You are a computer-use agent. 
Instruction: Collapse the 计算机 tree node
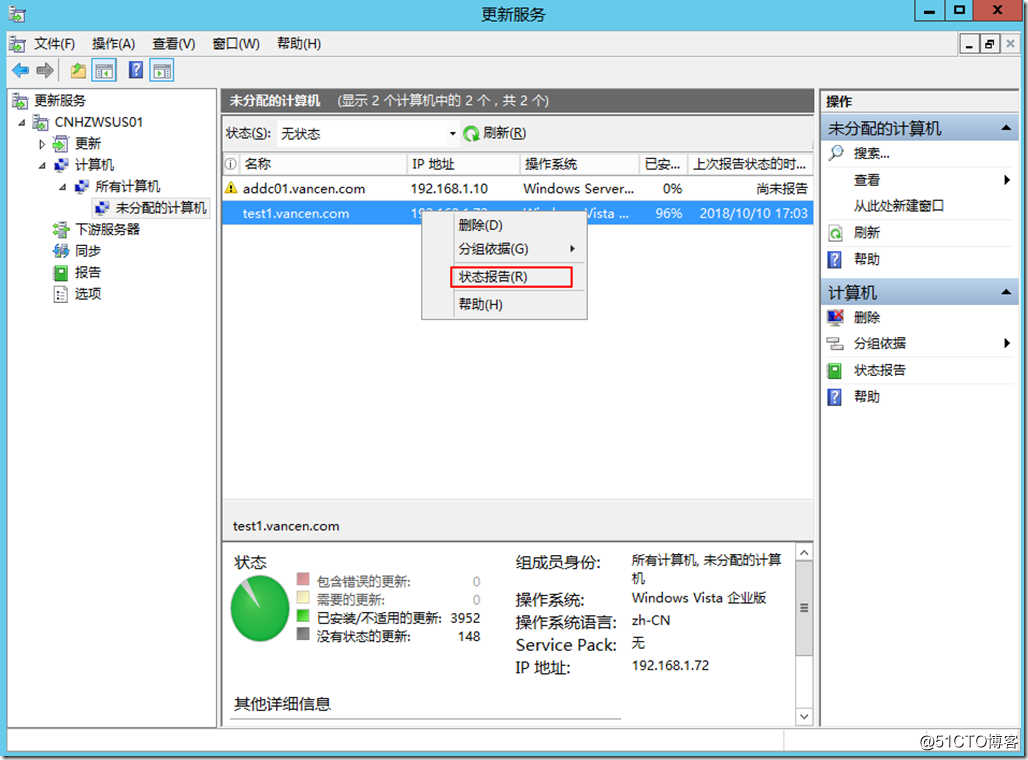tap(42, 165)
